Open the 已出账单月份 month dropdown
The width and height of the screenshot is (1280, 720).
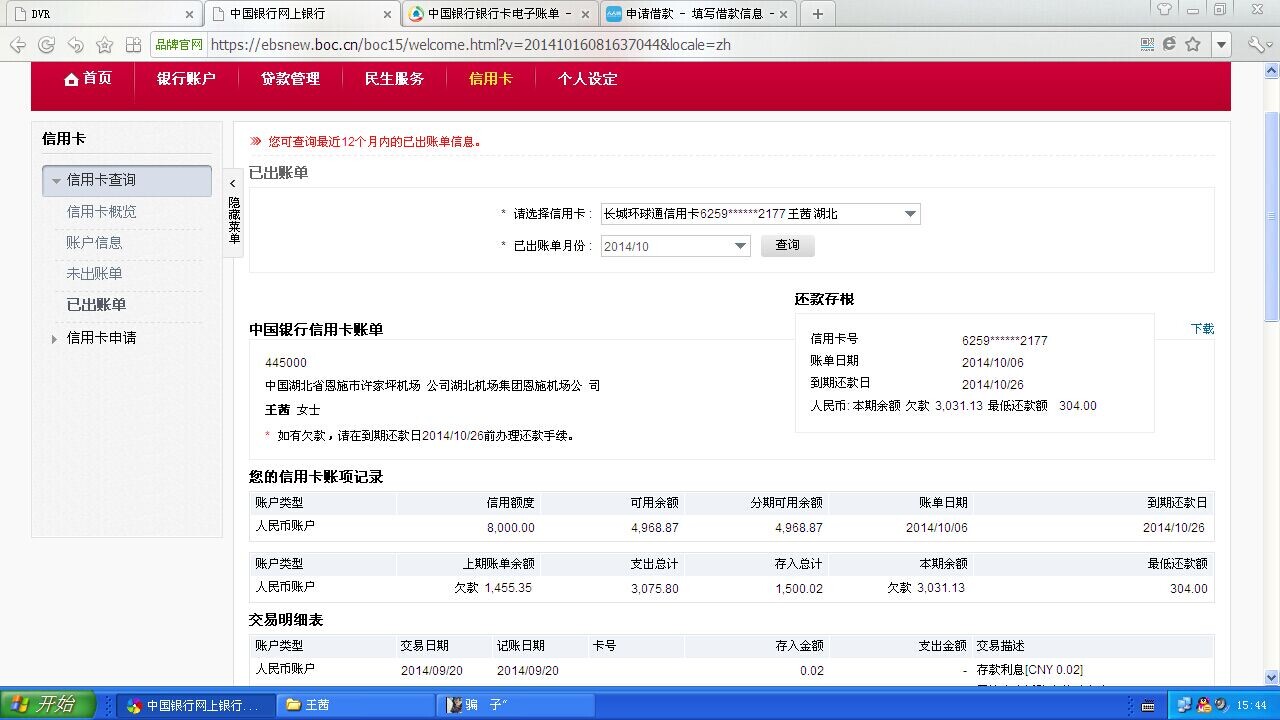click(x=740, y=246)
